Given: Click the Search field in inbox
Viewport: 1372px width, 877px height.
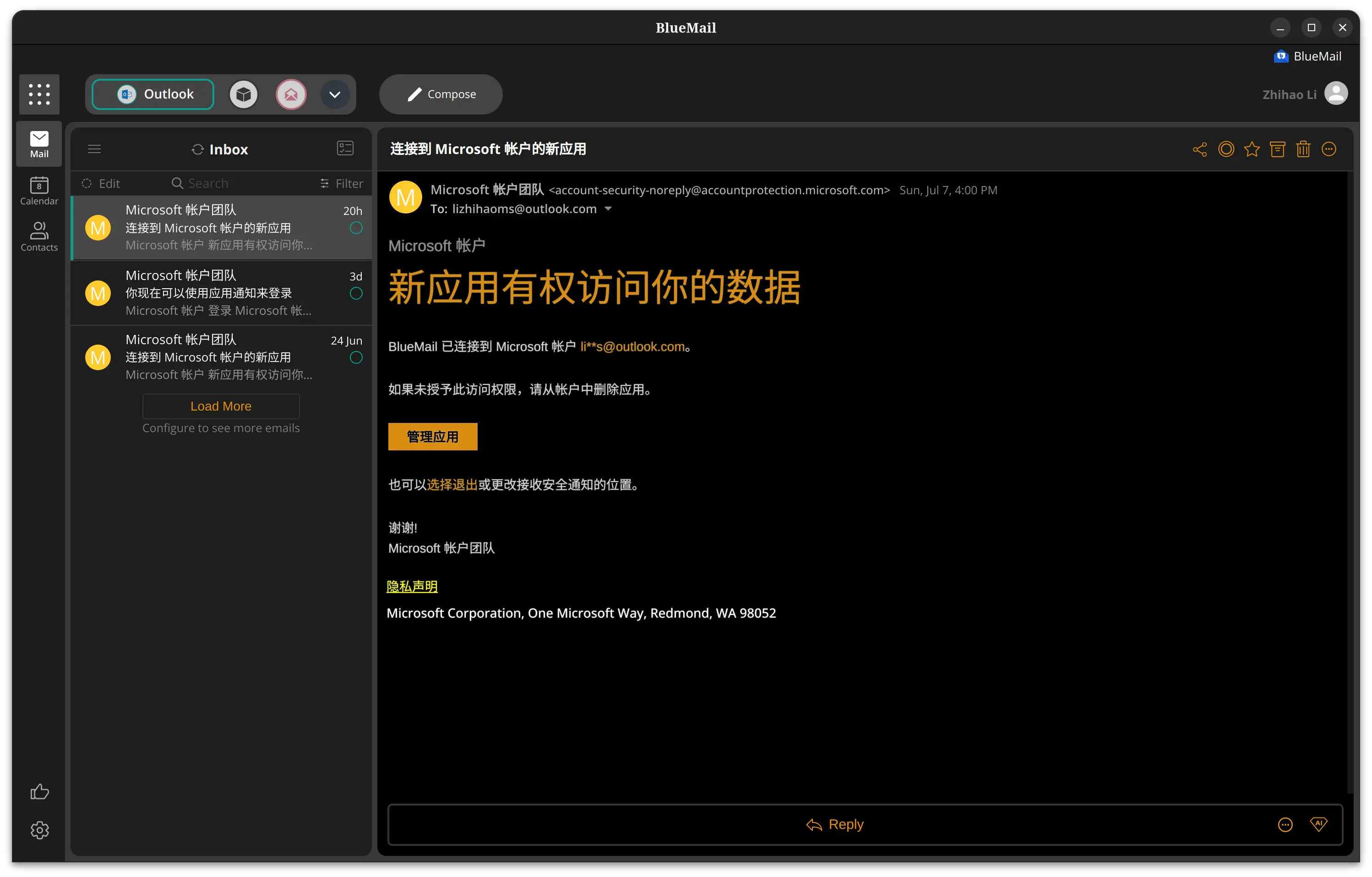Looking at the screenshot, I should (208, 184).
